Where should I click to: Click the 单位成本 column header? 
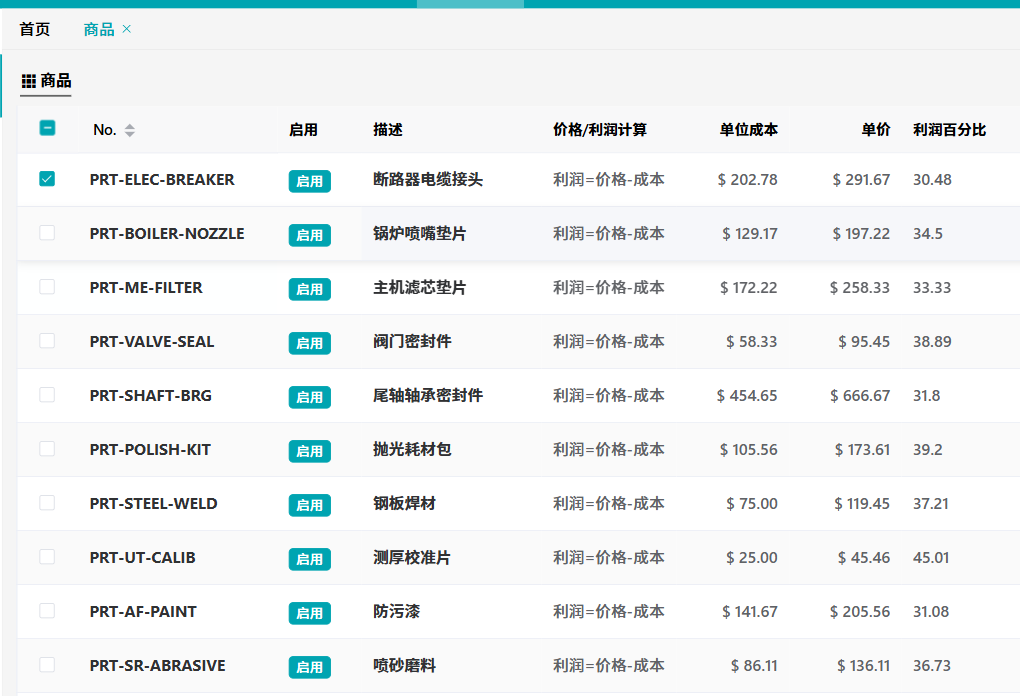748,130
